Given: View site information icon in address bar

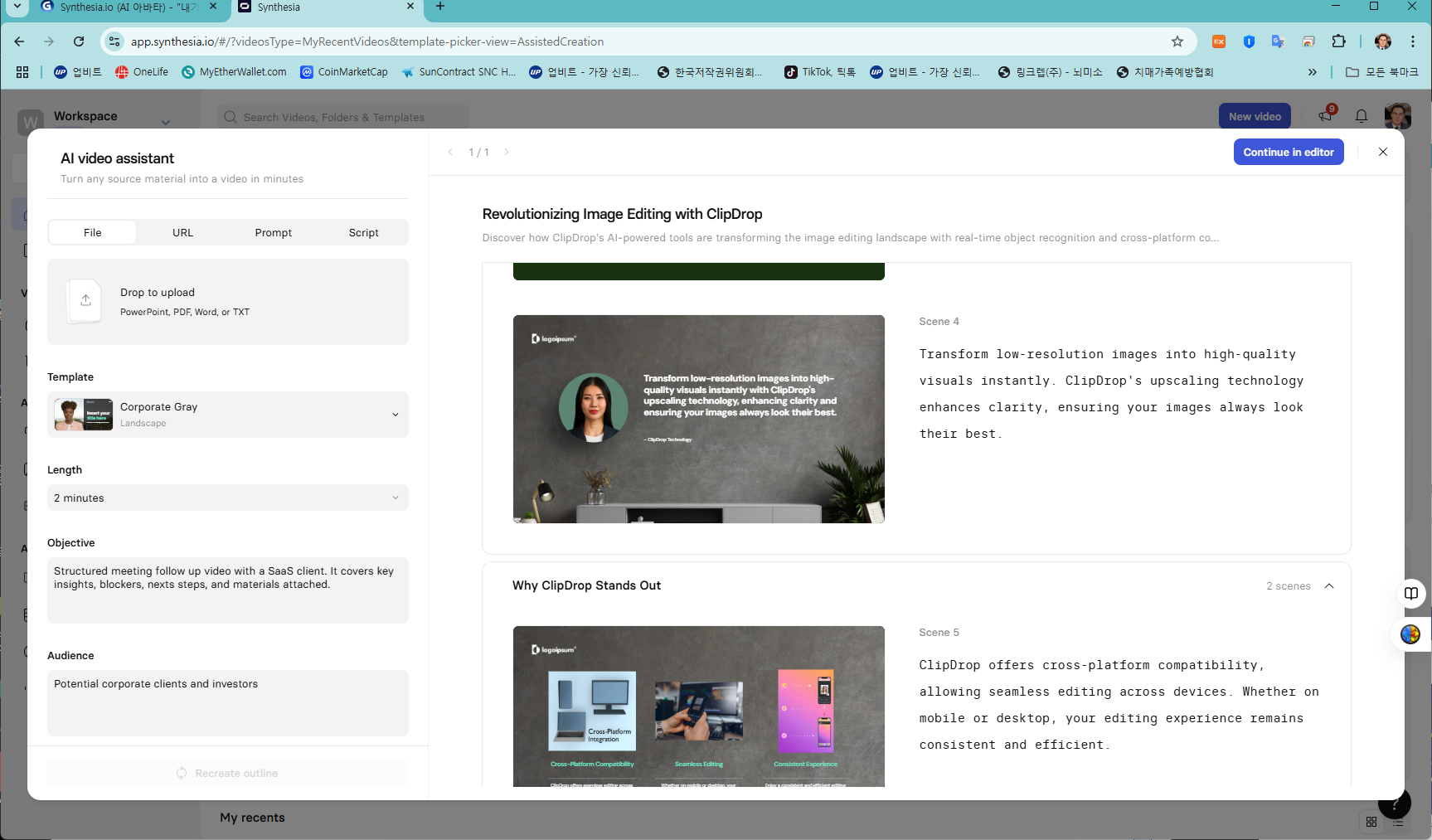Looking at the screenshot, I should click(114, 41).
